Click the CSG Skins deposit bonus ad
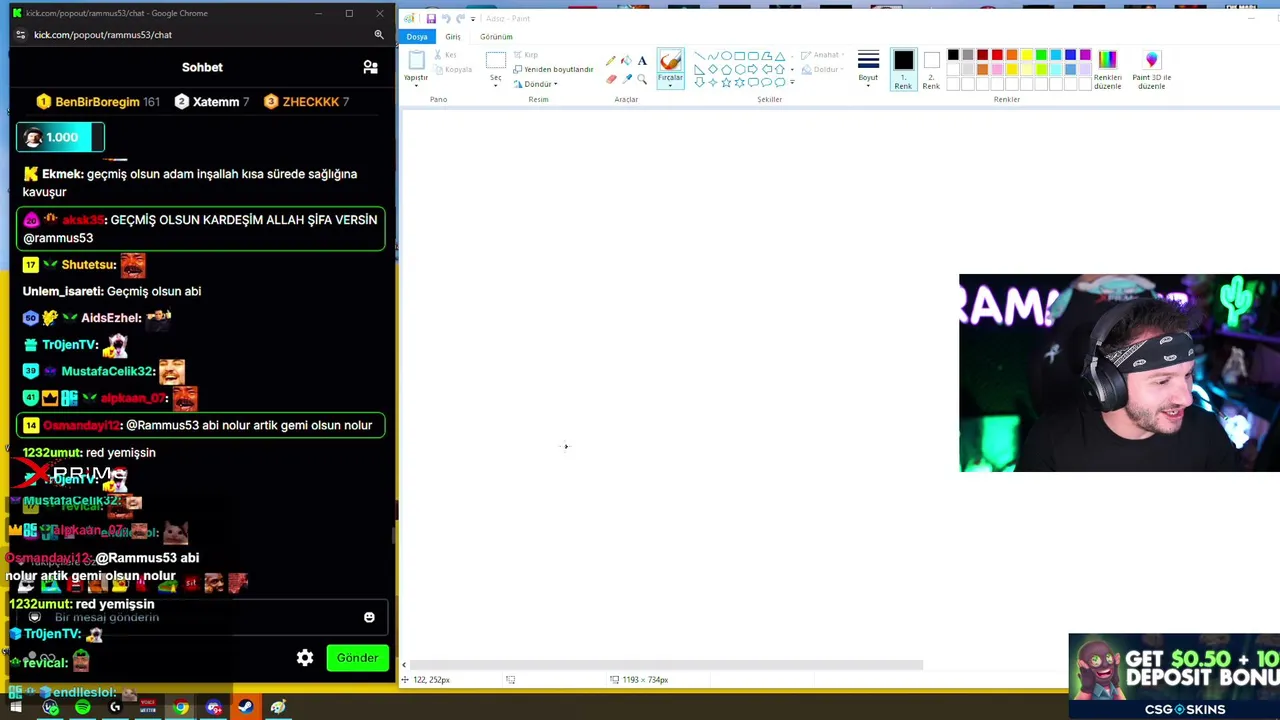This screenshot has width=1280, height=720. coord(1174,676)
